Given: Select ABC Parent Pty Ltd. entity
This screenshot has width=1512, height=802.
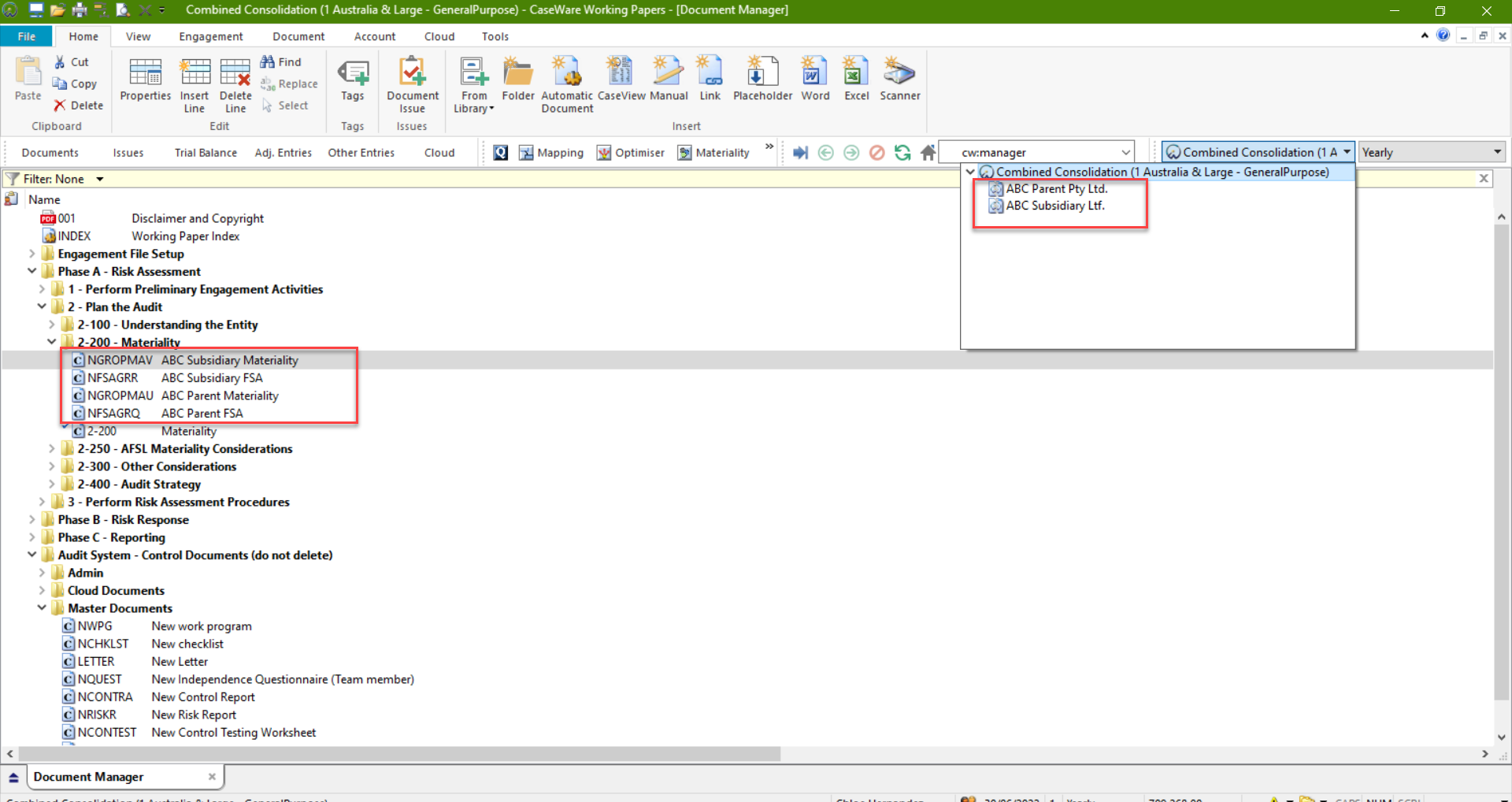Looking at the screenshot, I should tap(1048, 189).
